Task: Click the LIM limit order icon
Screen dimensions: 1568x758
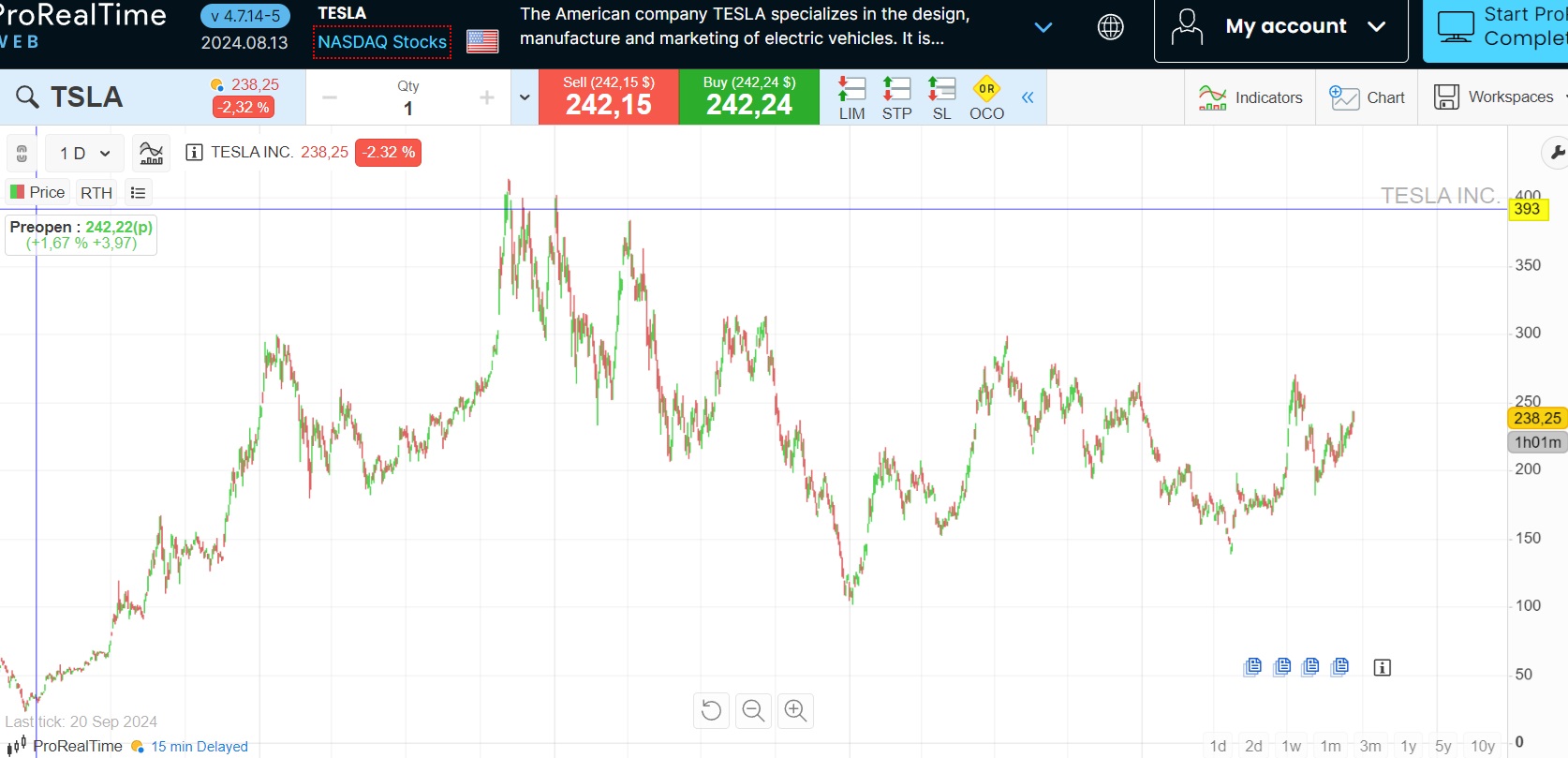Action: coord(851,97)
